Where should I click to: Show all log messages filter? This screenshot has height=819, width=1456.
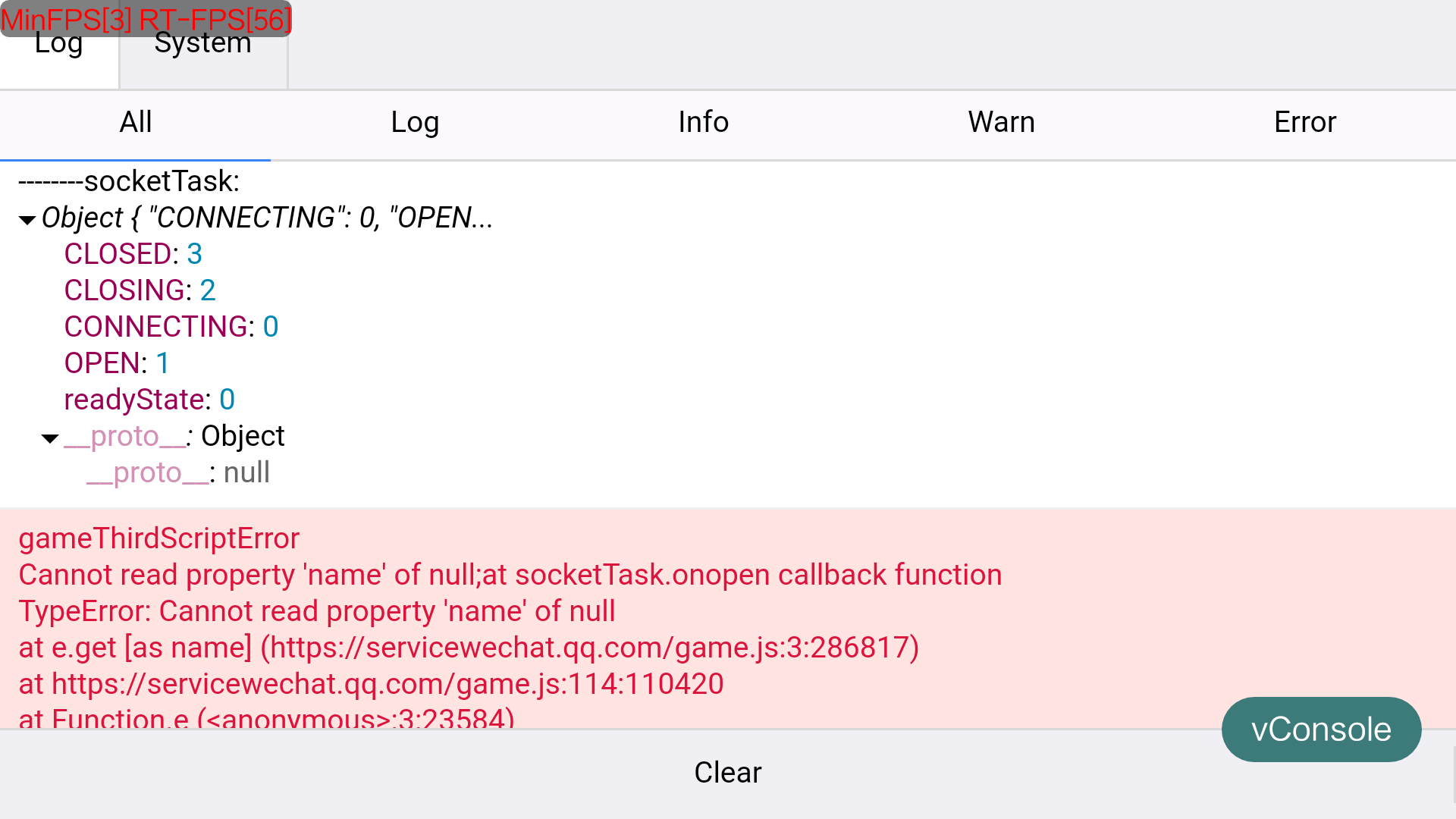tap(136, 123)
